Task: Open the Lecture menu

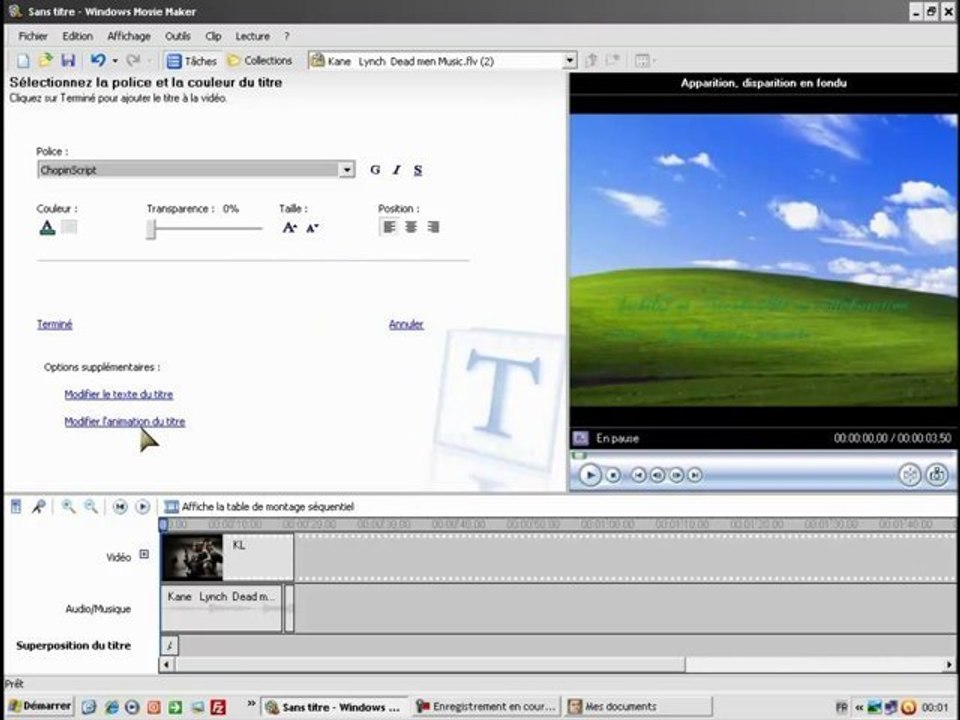Action: [252, 36]
